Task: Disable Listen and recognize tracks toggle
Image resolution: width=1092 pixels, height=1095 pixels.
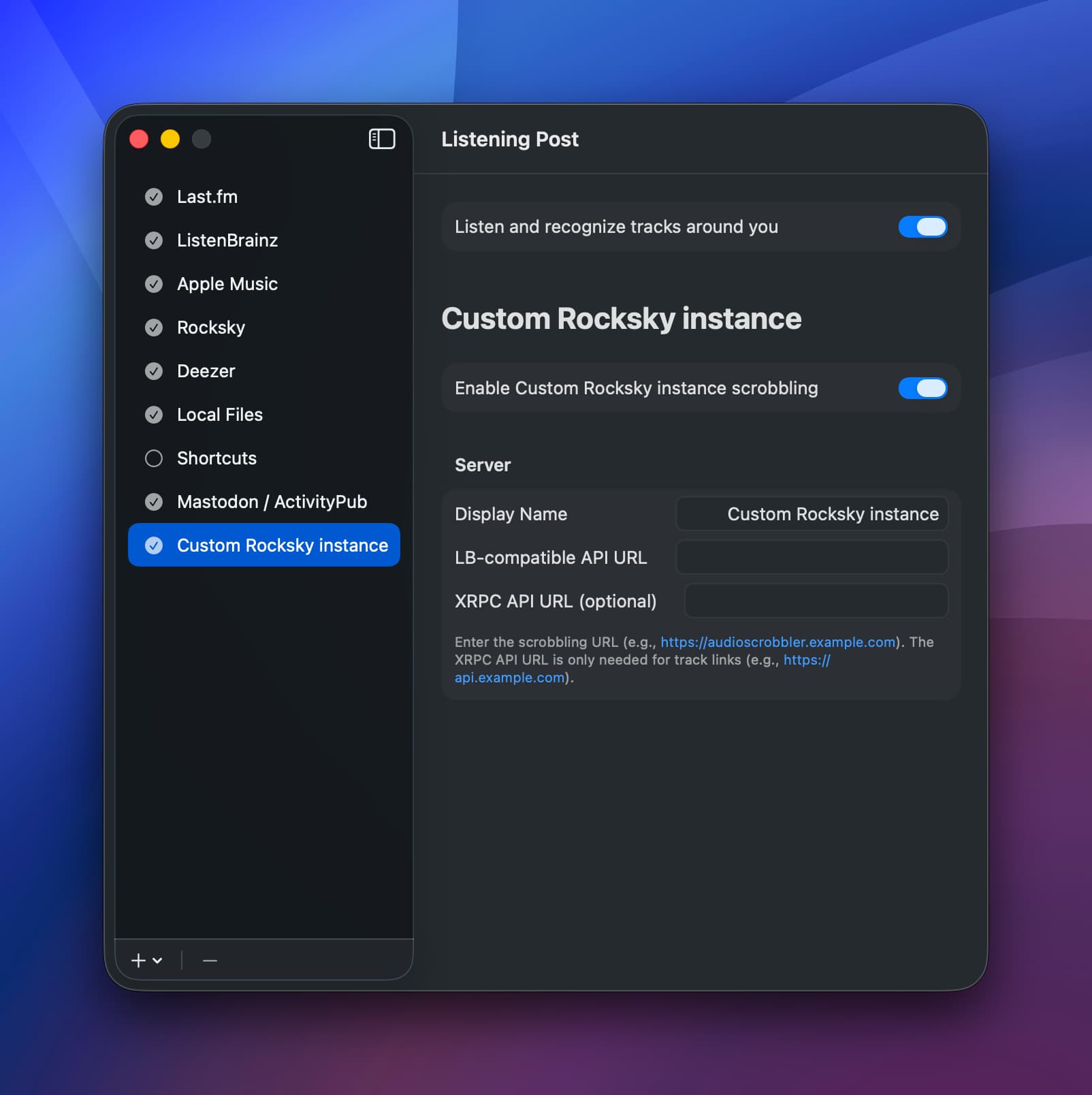Action: point(922,227)
